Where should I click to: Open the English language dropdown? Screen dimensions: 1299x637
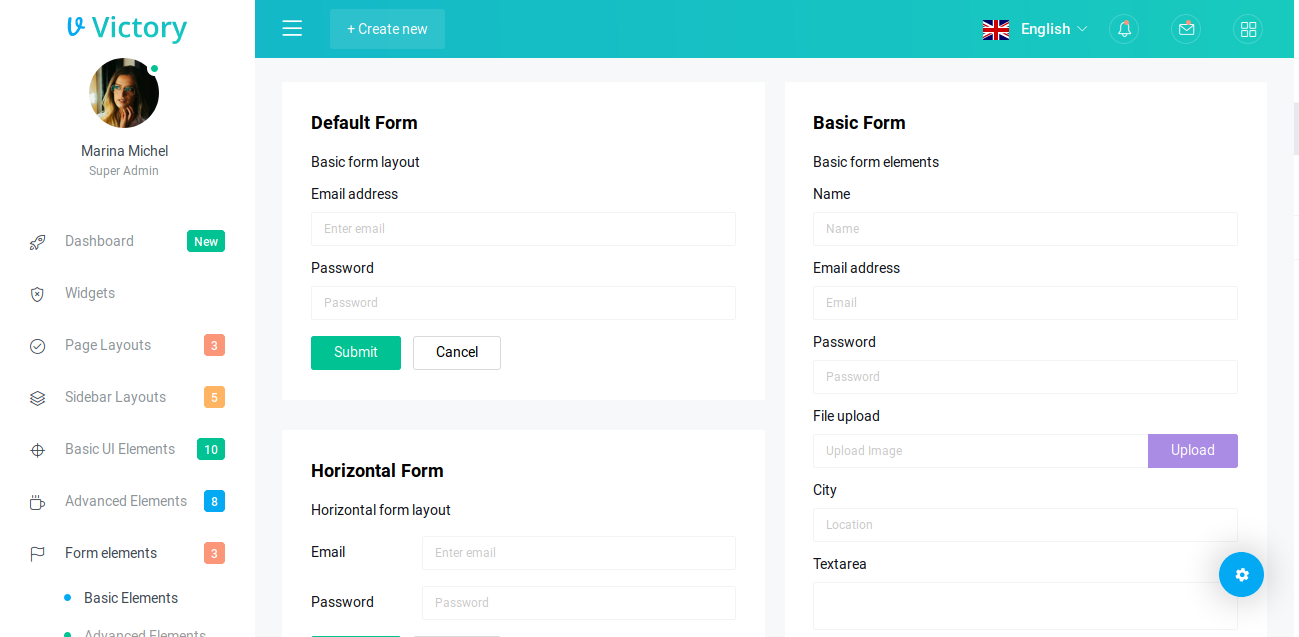coord(1035,29)
